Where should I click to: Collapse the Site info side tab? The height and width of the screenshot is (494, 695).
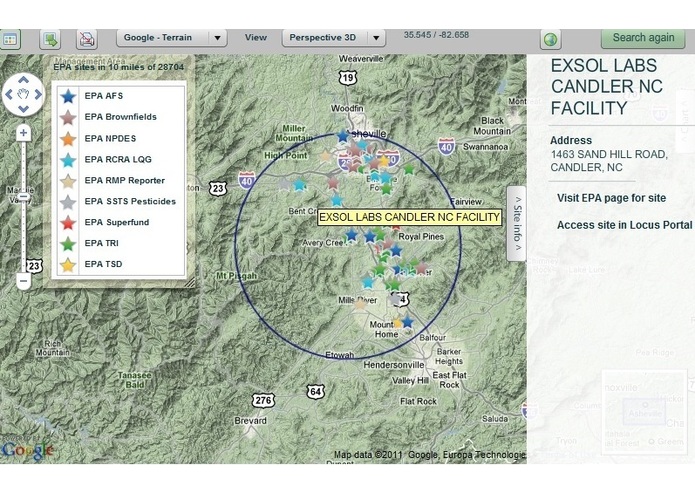pos(517,223)
